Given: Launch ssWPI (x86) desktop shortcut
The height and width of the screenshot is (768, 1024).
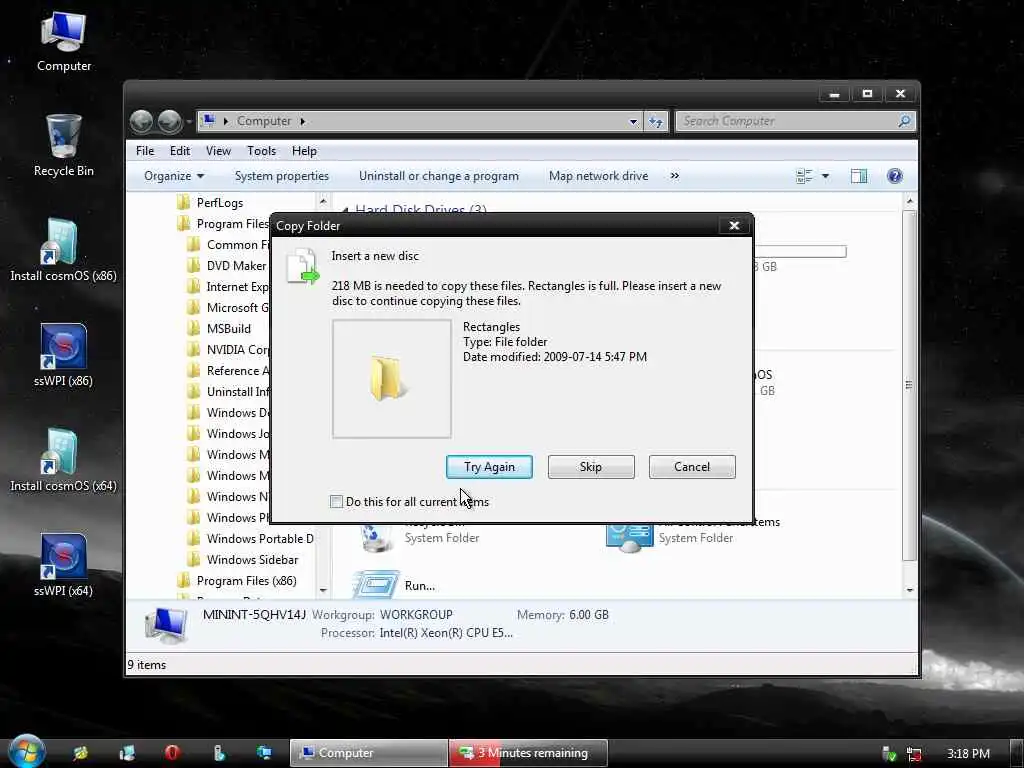Looking at the screenshot, I should click(x=63, y=355).
